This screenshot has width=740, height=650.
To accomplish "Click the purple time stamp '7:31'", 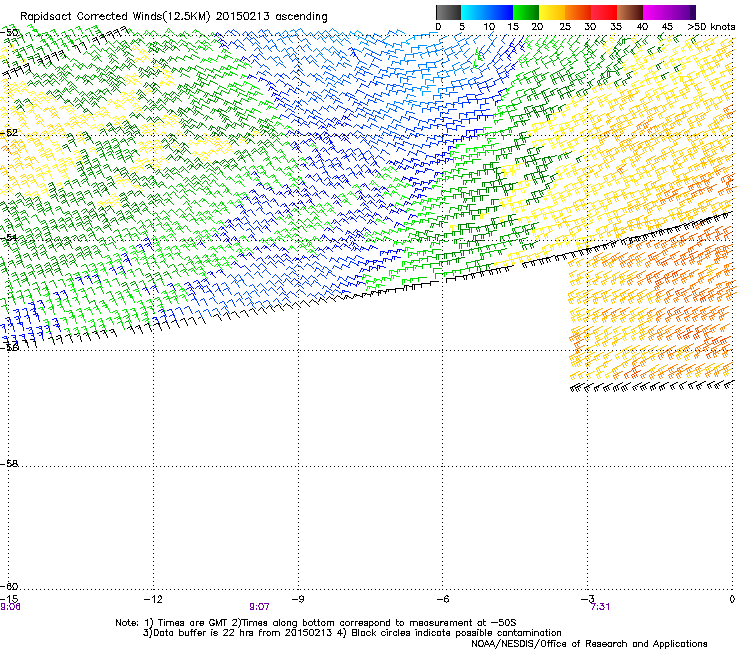I will point(600,607).
